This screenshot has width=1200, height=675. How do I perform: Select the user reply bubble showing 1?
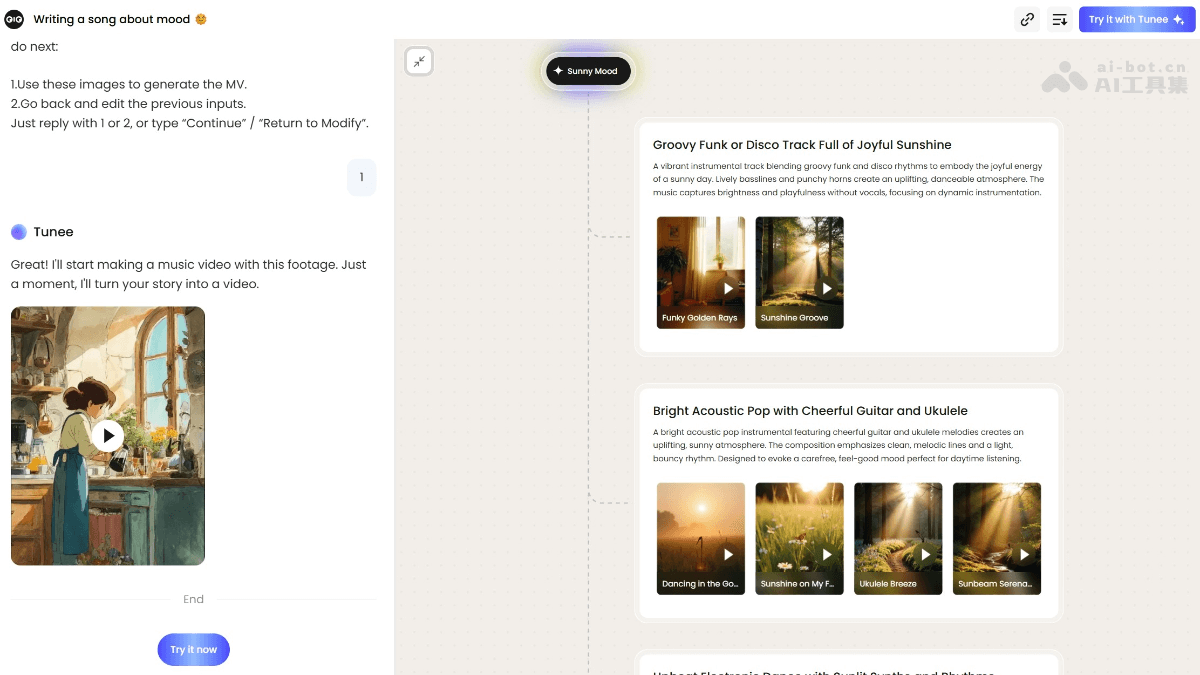click(x=361, y=177)
